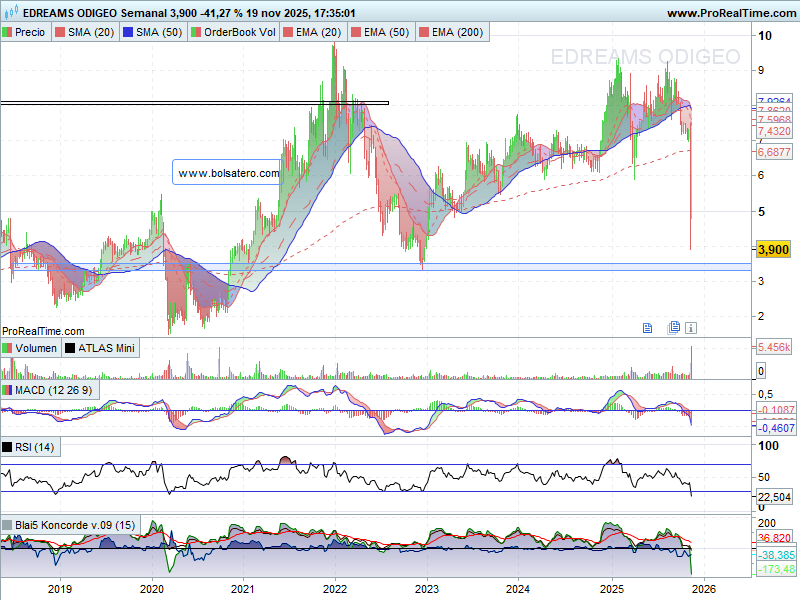Screen dimensions: 800x600
Task: Toggle the SMA (20) indicator label
Action: pos(90,33)
